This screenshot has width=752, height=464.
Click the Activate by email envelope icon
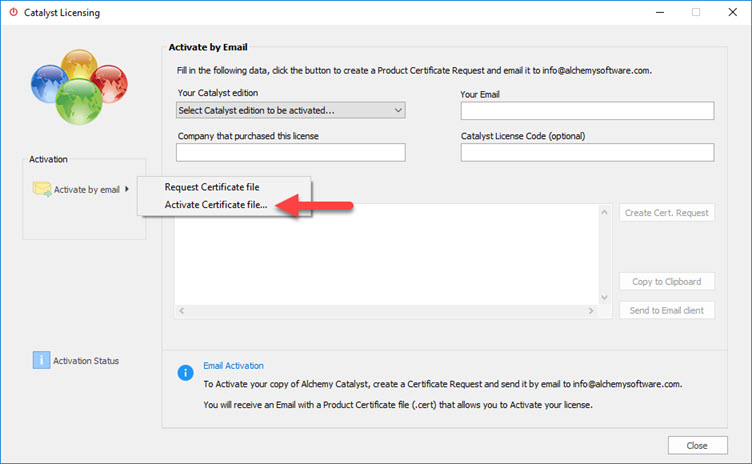point(41,189)
